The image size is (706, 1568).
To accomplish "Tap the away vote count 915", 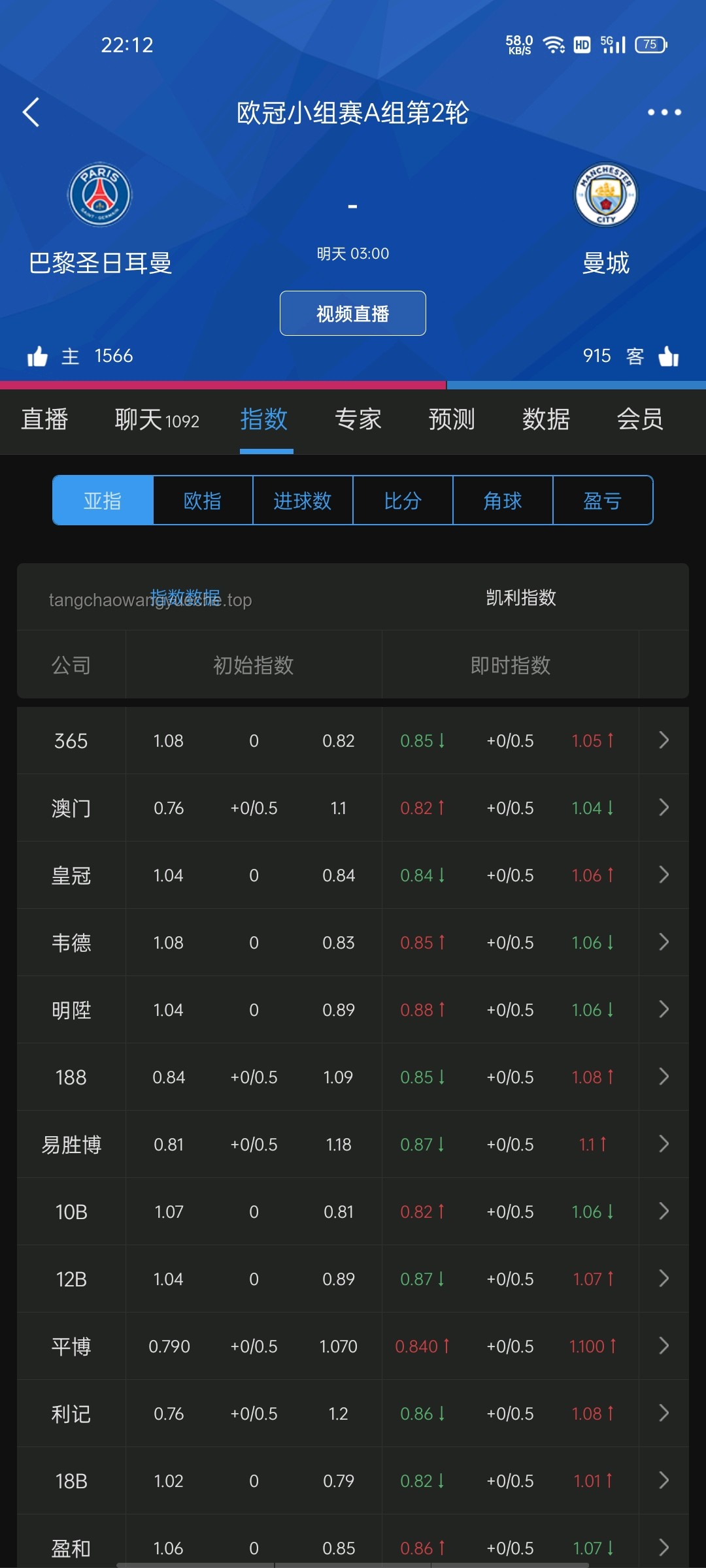I will (597, 356).
